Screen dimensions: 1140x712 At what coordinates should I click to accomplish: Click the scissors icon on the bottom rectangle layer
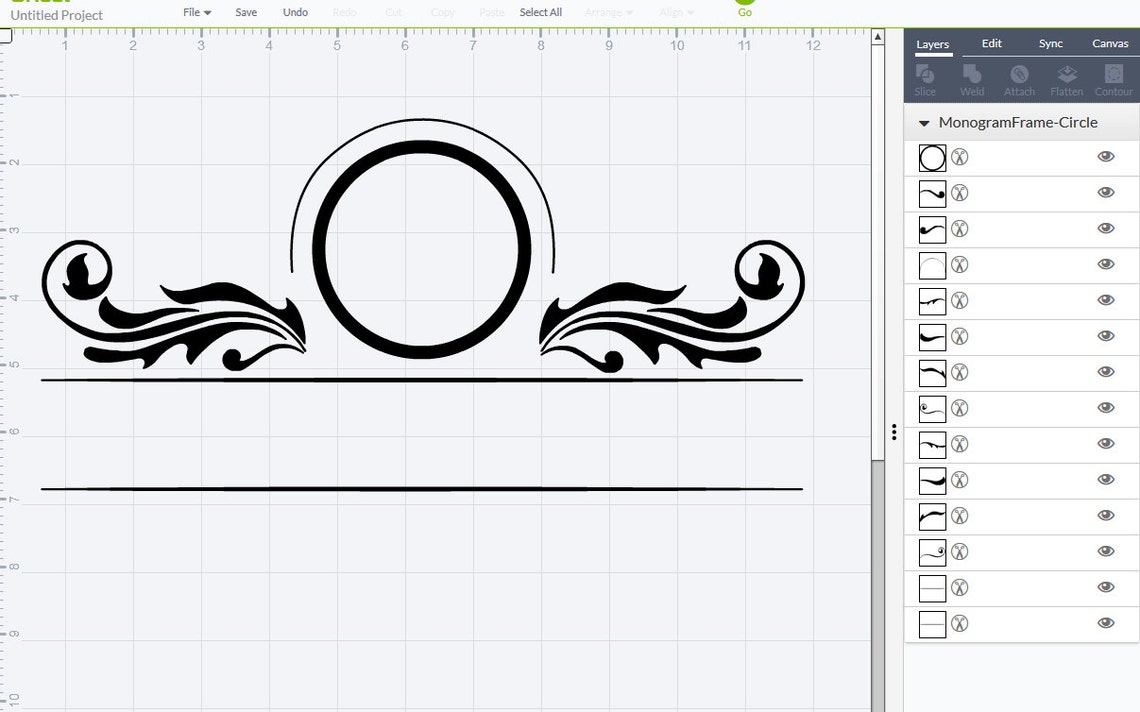pyautogui.click(x=959, y=624)
